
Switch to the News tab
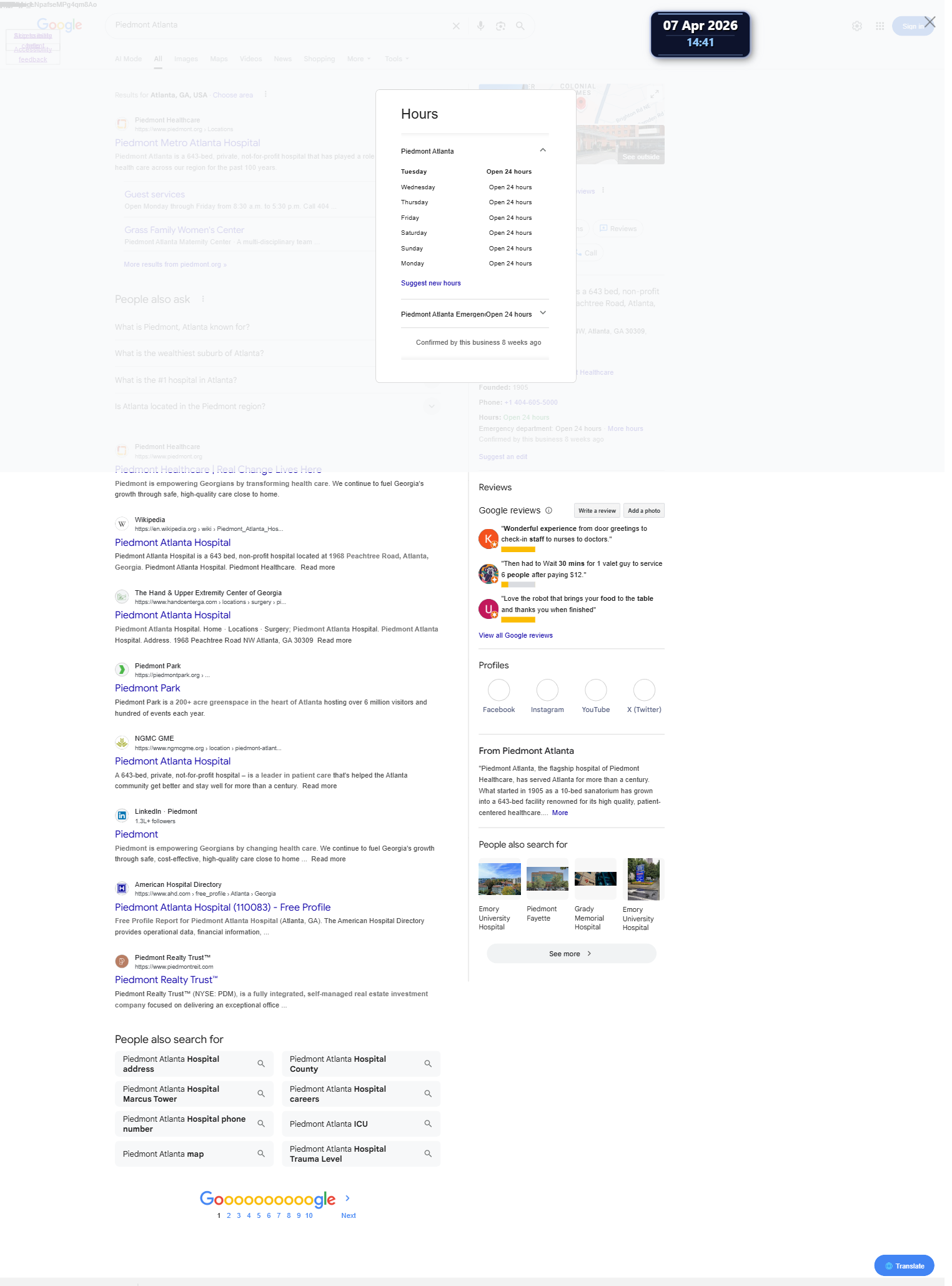pyautogui.click(x=282, y=59)
